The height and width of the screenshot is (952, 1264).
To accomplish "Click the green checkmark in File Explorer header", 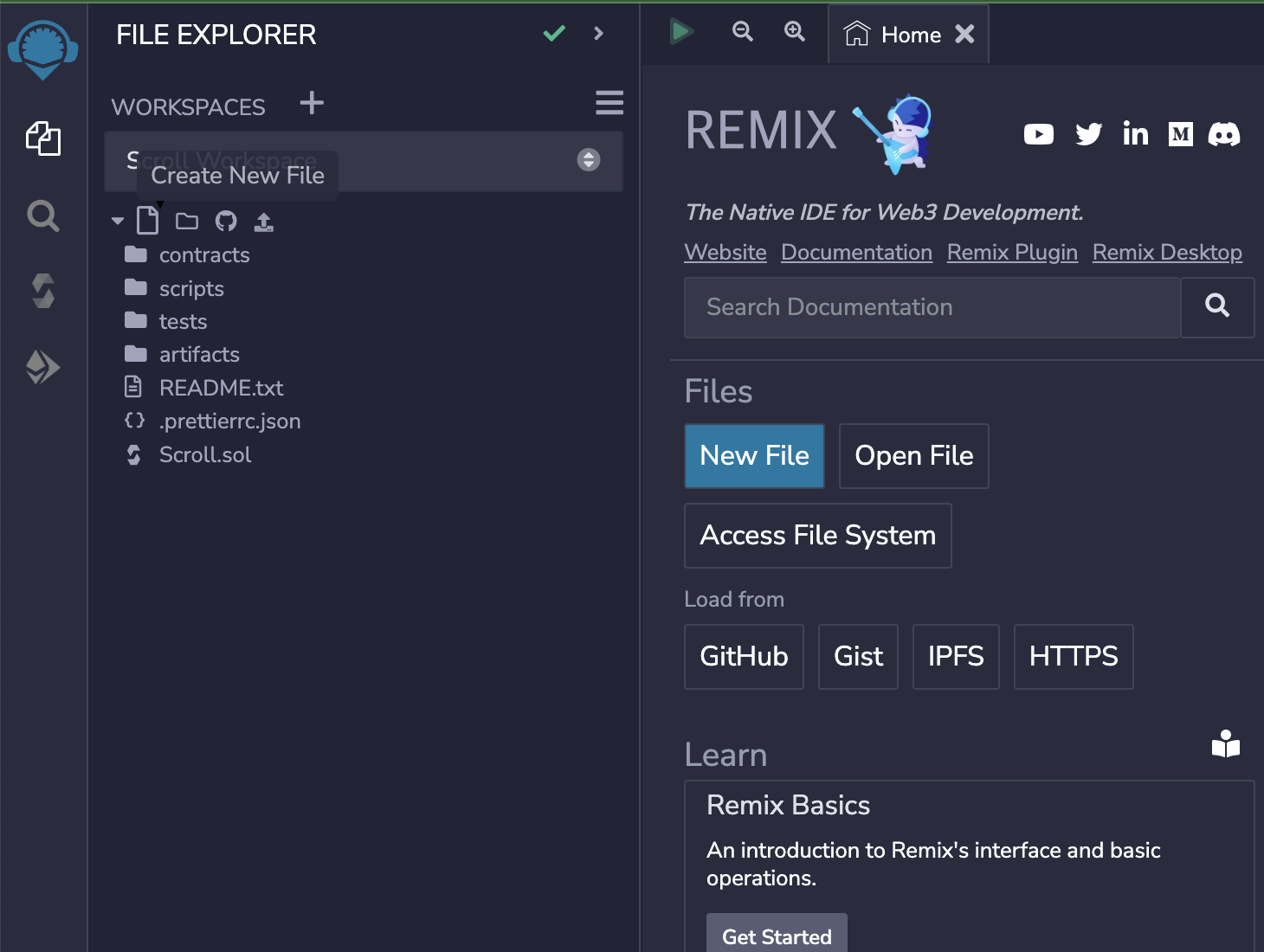I will coord(554,34).
